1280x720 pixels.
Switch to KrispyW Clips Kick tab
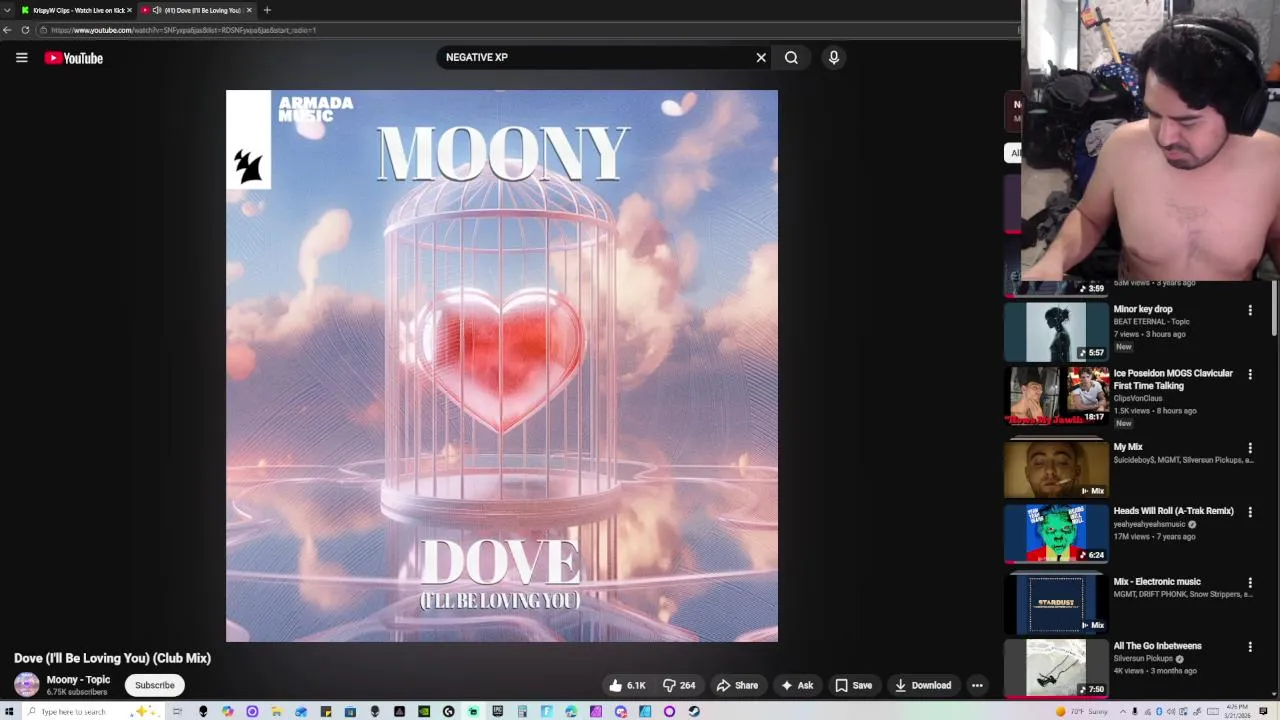74,10
